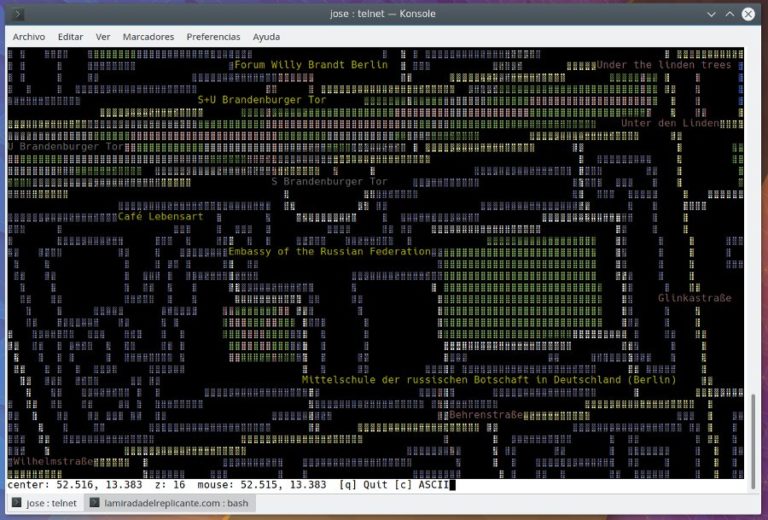The image size is (768, 520).
Task: Minimize the Konsole window
Action: coord(710,14)
